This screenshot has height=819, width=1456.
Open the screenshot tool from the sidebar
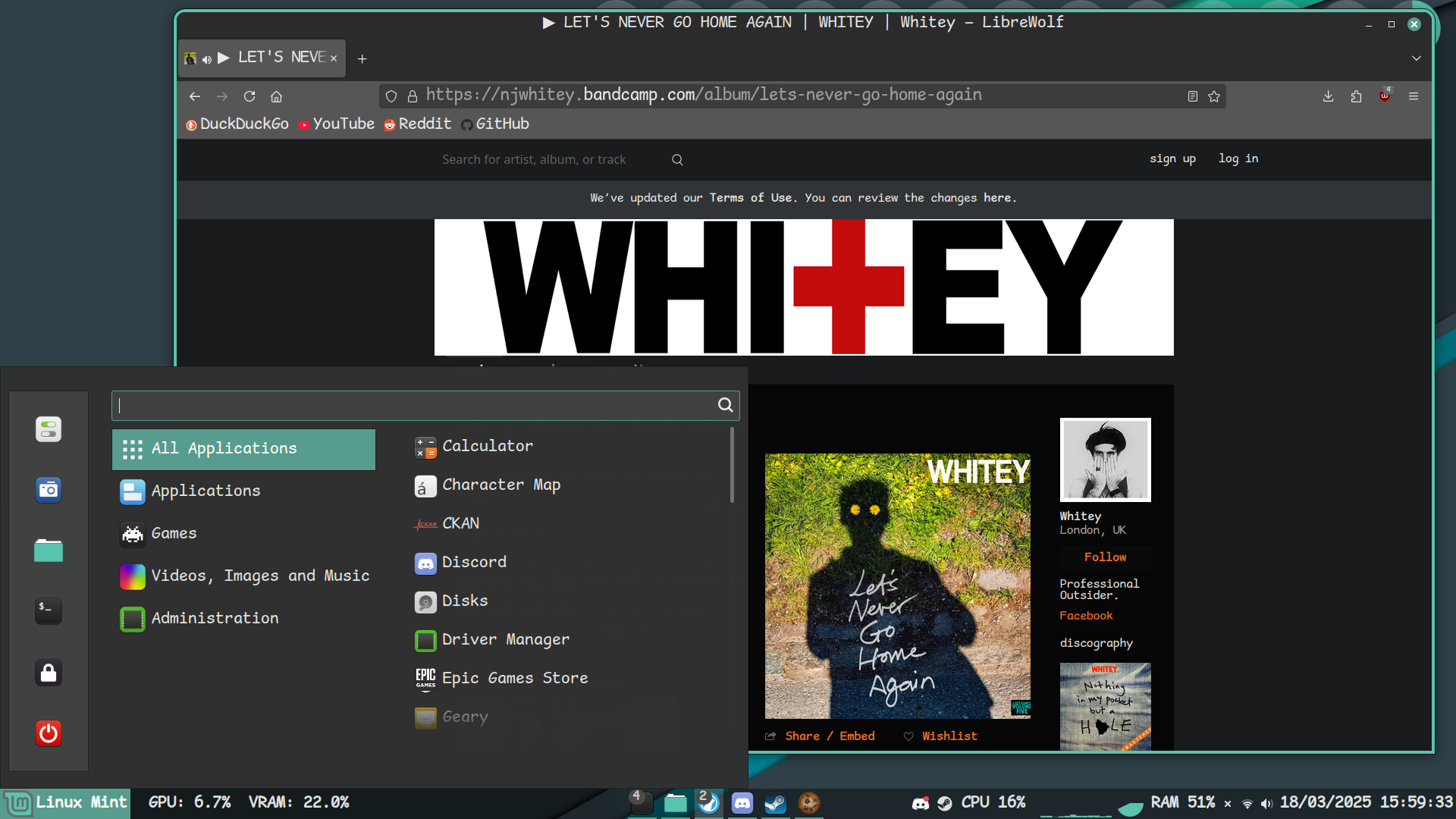pos(48,489)
